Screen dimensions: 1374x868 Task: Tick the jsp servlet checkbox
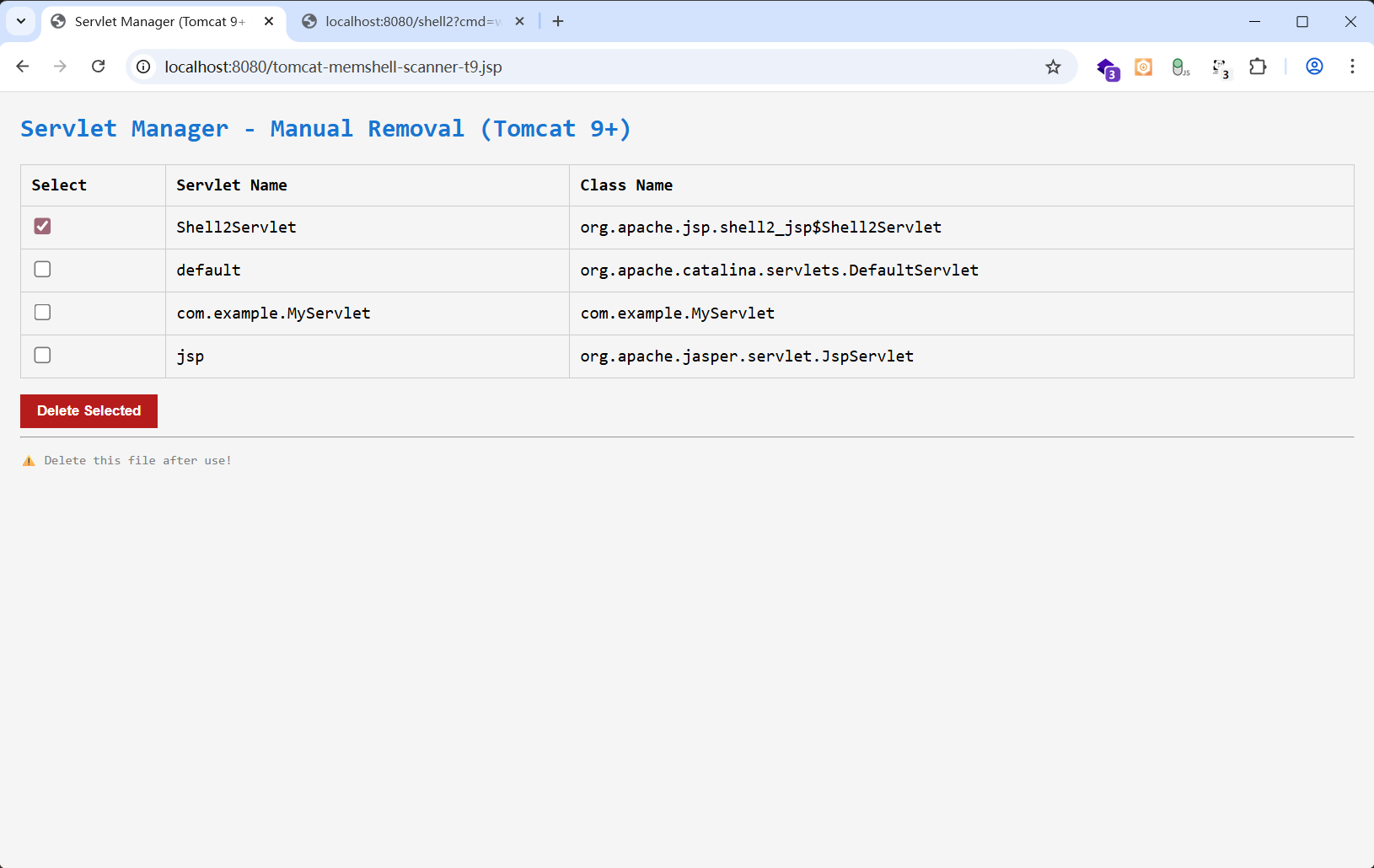point(42,356)
